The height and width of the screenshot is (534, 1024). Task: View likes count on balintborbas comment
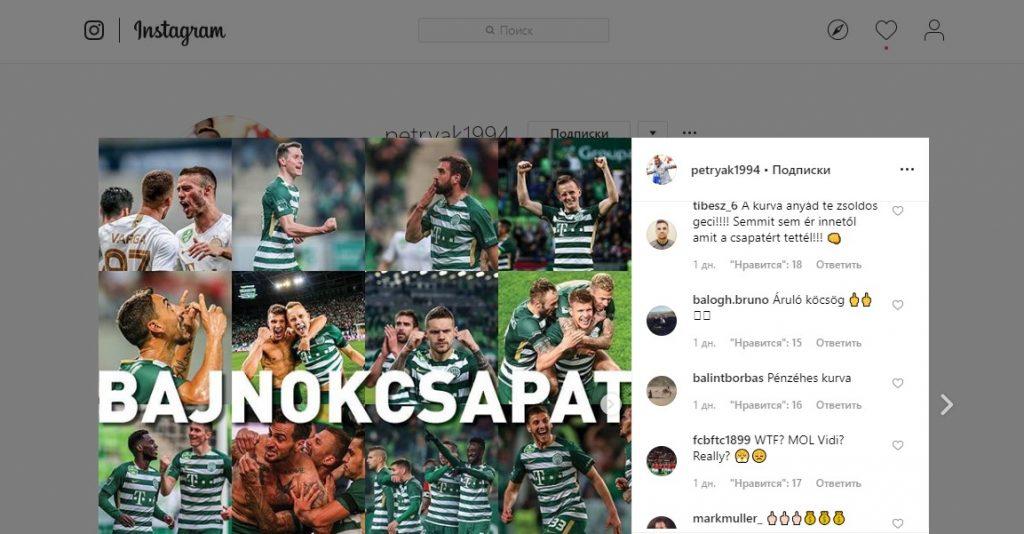[766, 405]
